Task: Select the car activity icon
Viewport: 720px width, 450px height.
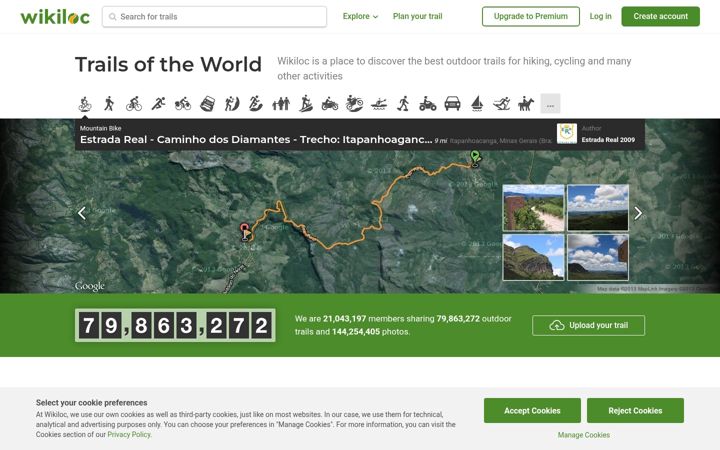Action: (452, 104)
